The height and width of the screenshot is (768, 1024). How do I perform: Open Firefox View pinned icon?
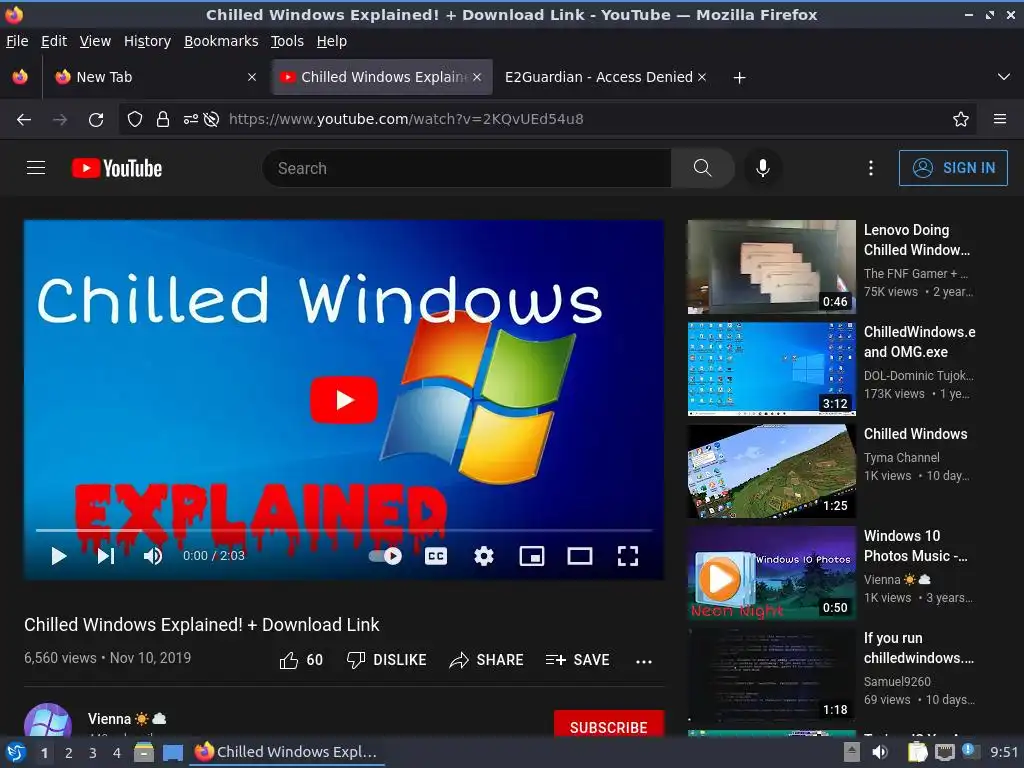coord(20,77)
